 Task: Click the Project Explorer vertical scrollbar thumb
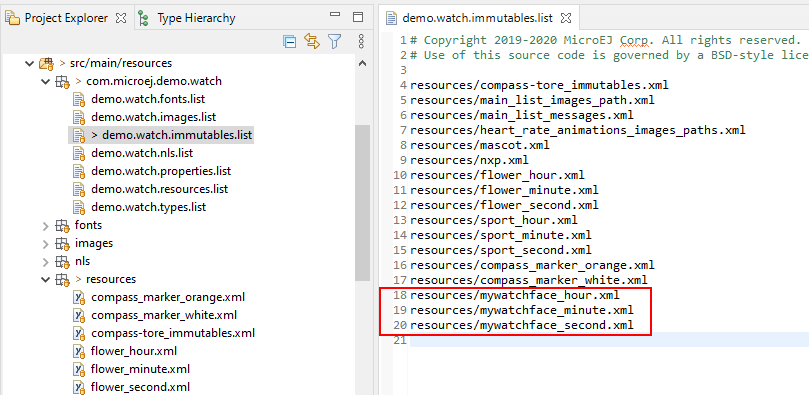point(362,202)
